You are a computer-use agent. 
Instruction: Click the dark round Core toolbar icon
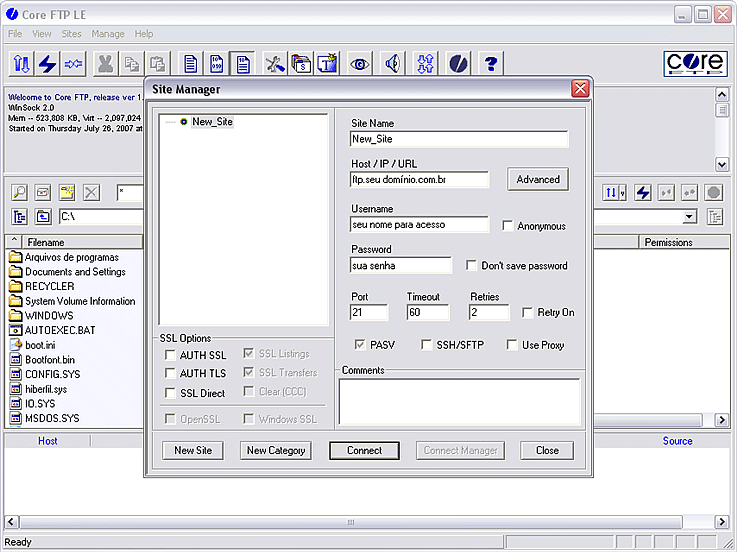tap(458, 63)
